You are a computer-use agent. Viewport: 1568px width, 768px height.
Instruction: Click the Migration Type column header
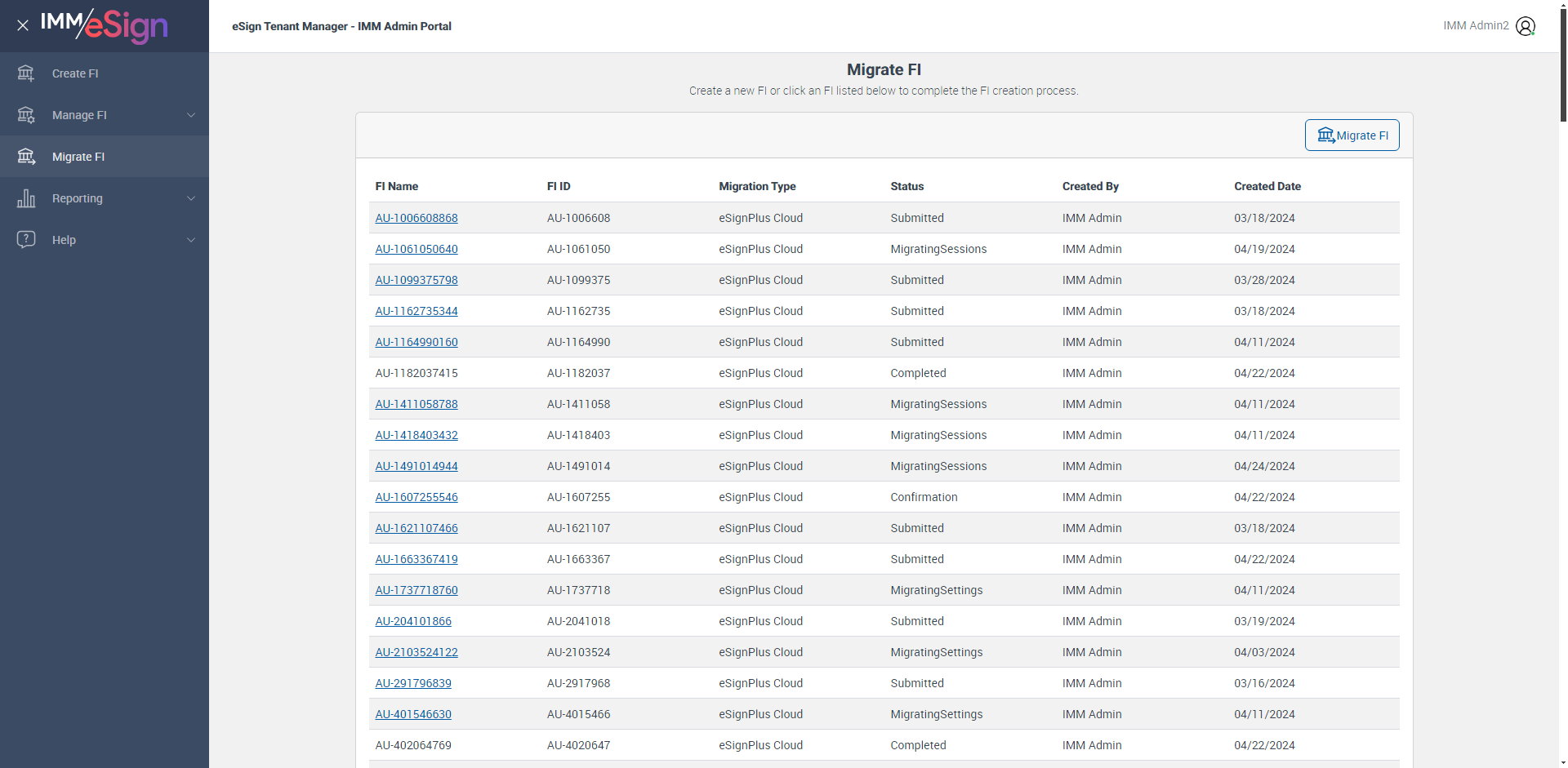[x=757, y=186]
